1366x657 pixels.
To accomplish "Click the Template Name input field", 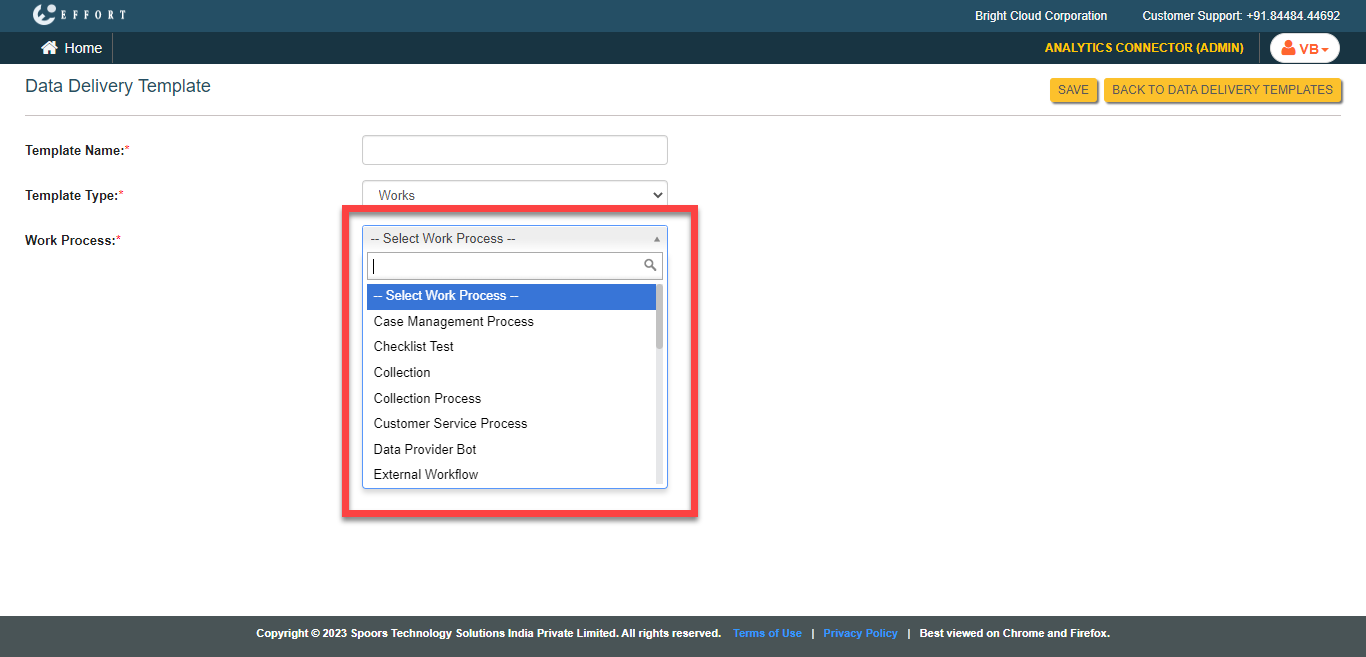I will (514, 150).
